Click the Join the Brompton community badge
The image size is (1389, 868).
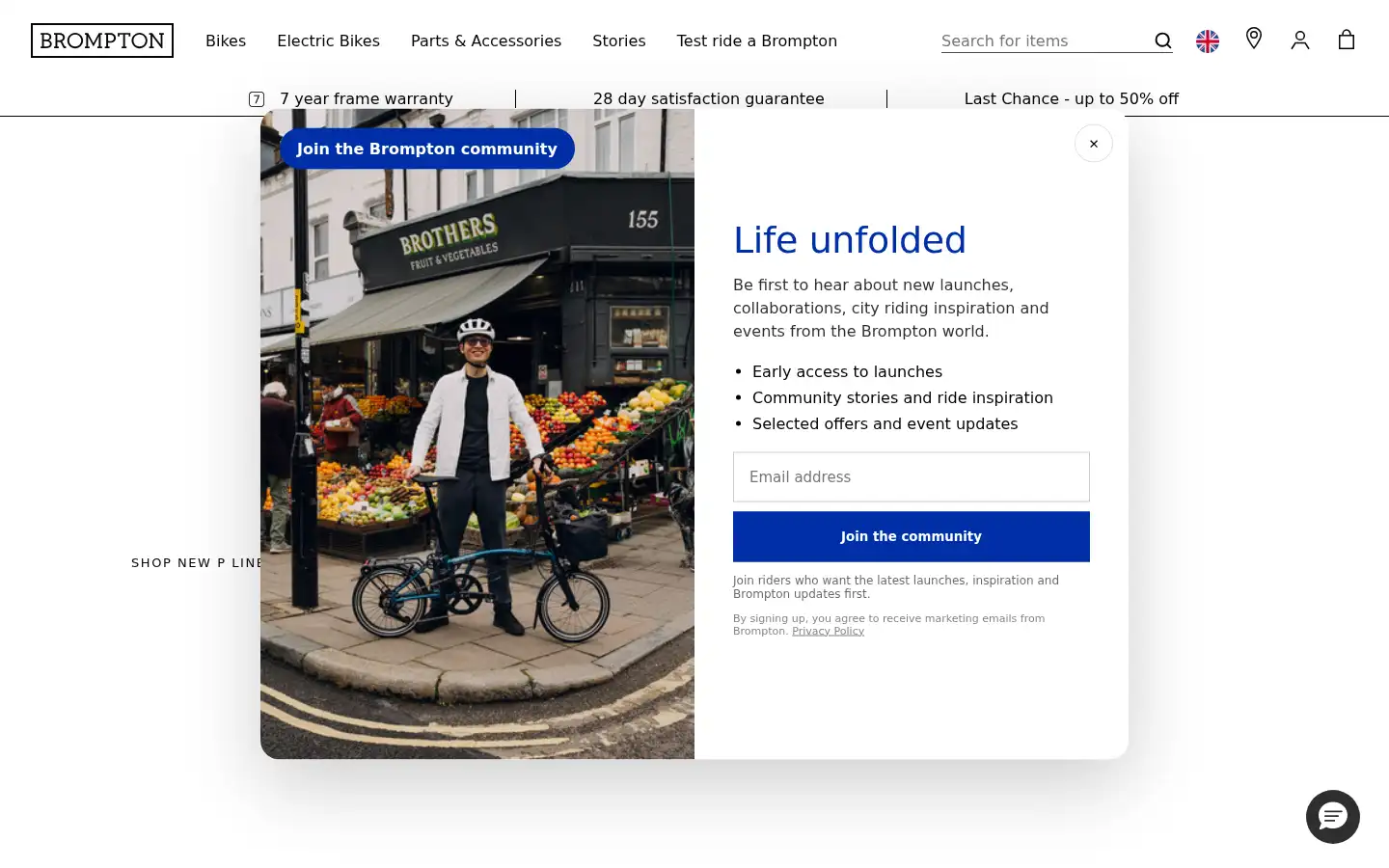427,149
